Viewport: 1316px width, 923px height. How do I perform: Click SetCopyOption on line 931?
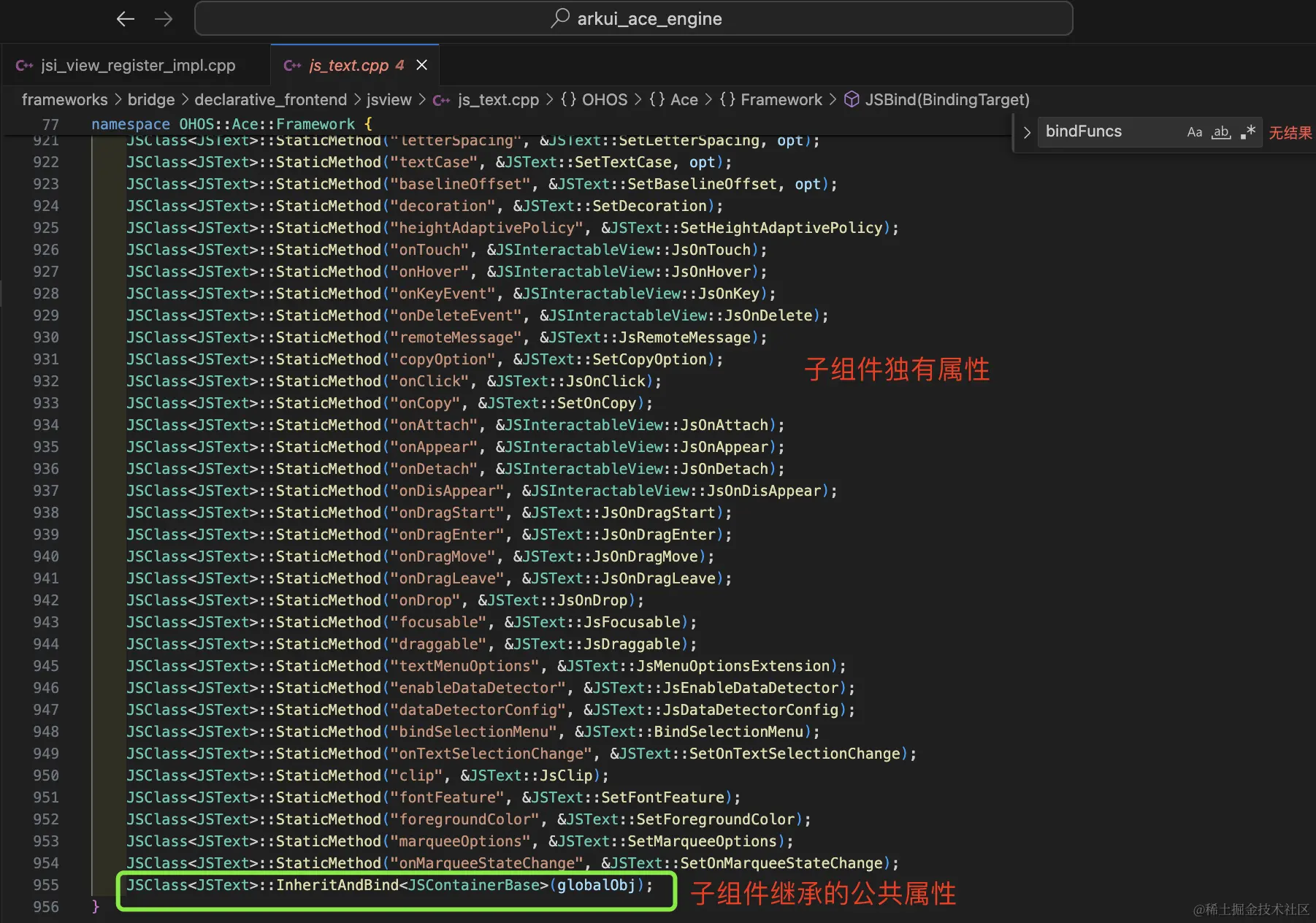point(649,359)
